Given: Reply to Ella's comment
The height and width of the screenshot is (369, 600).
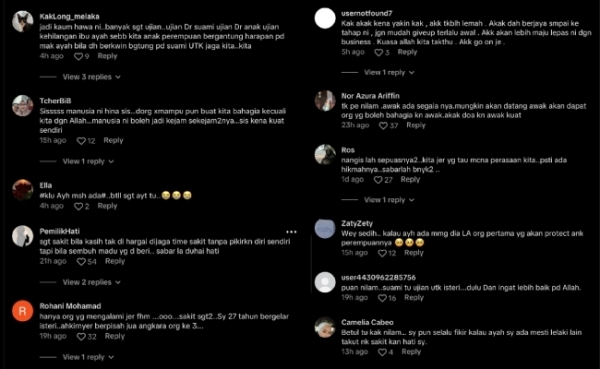Looking at the screenshot, I should pyautogui.click(x=107, y=206).
